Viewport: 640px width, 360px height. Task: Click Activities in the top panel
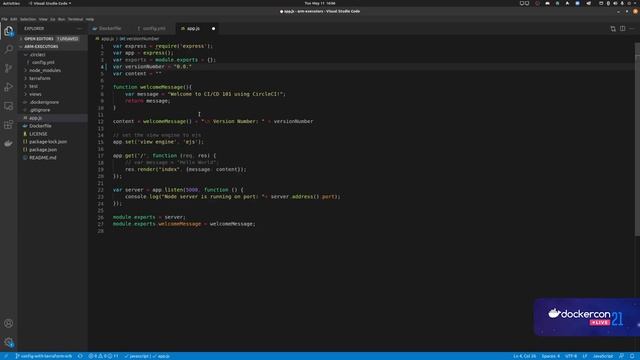11,3
